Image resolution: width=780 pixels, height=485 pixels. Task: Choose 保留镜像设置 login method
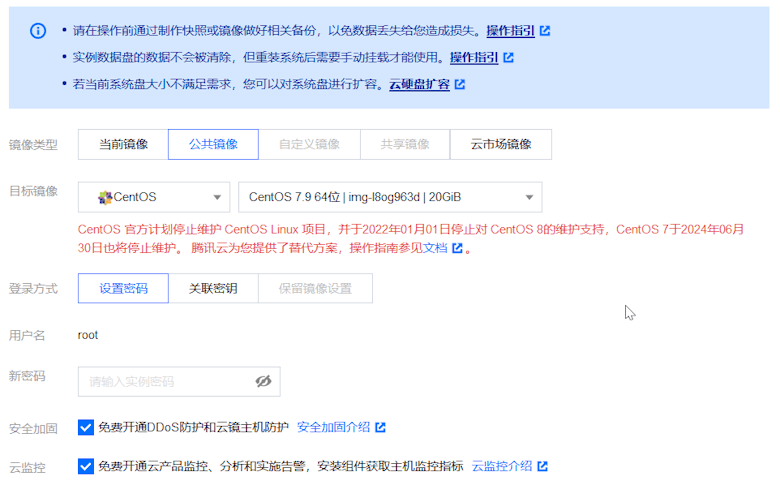coord(315,288)
